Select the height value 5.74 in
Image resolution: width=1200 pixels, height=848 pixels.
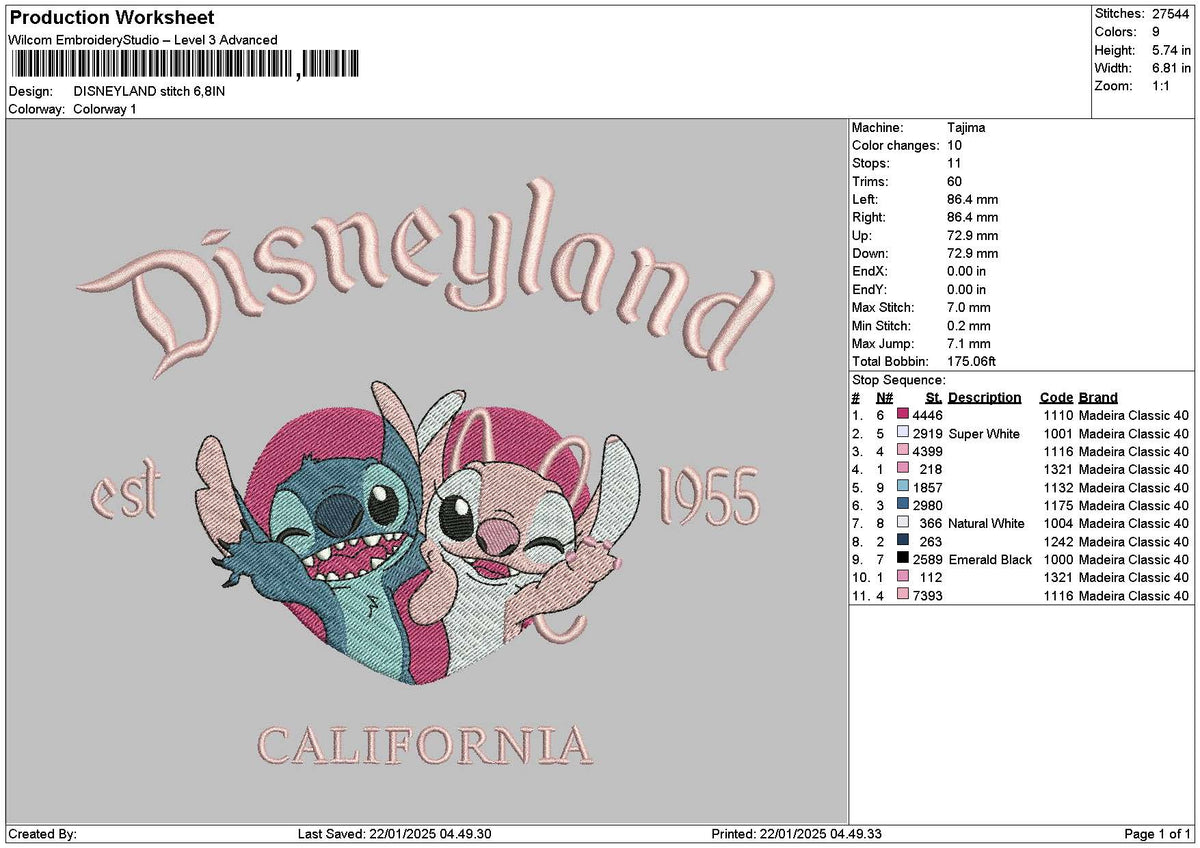click(x=1171, y=50)
